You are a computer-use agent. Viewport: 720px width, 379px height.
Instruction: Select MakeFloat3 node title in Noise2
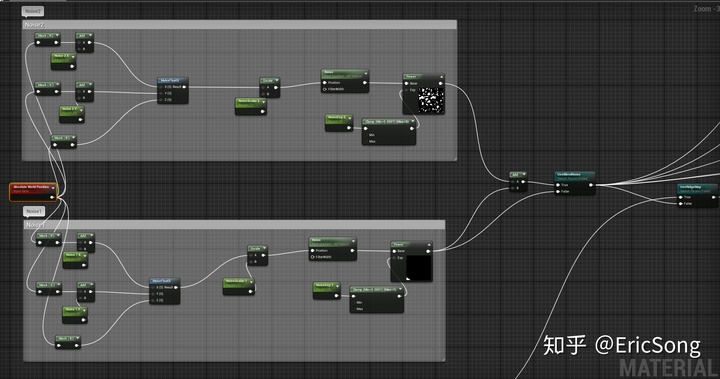169,80
